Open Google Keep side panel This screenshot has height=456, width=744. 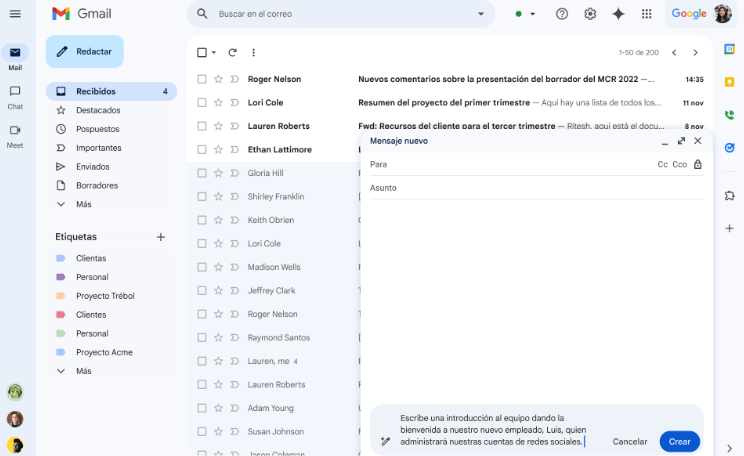(x=729, y=82)
